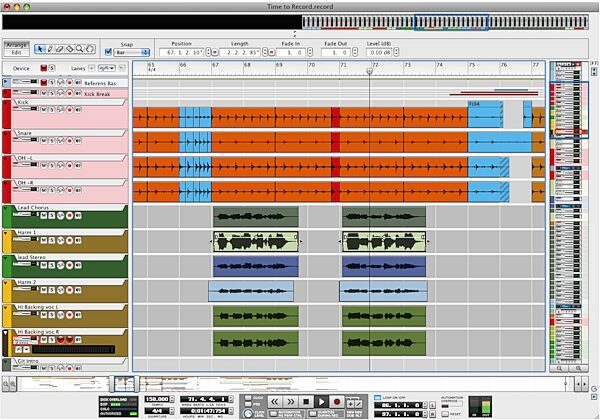Select the selected Harm 1 clip at bar 67

(x=256, y=241)
